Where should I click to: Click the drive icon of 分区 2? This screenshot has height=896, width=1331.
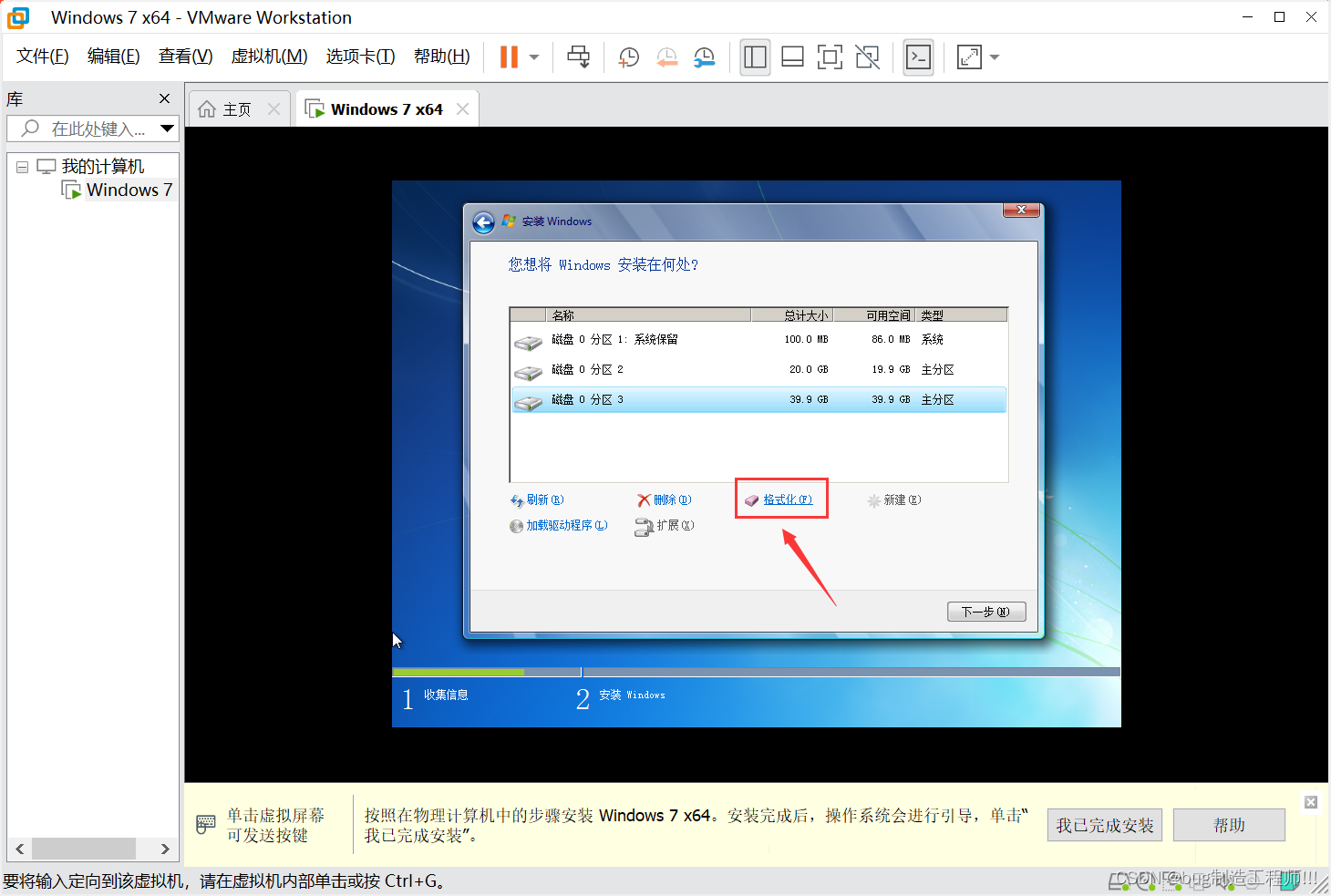[x=529, y=372]
